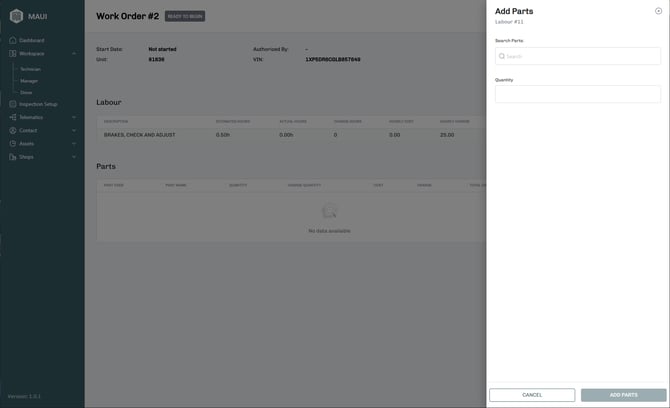Focus the Quantity input field
The image size is (670, 408).
pos(578,94)
